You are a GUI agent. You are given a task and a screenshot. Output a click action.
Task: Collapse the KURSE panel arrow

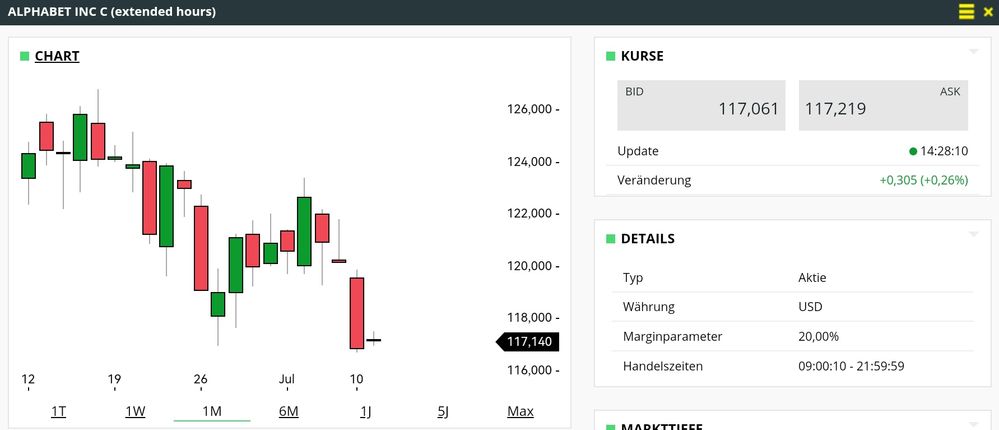[973, 51]
